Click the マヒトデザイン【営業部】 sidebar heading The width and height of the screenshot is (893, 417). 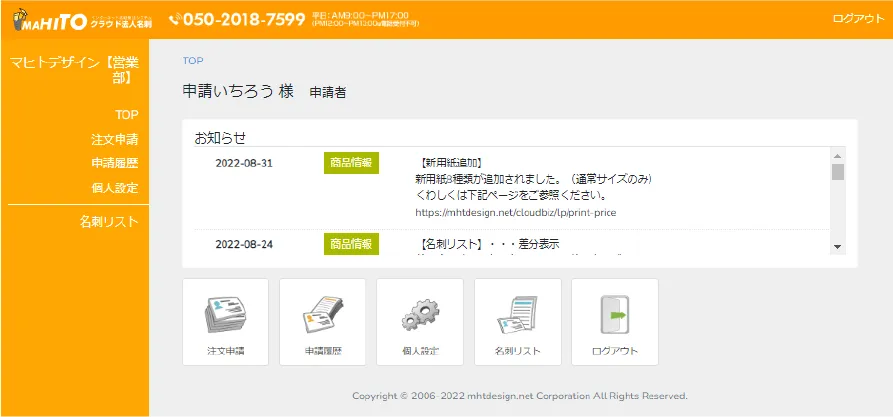point(75,70)
